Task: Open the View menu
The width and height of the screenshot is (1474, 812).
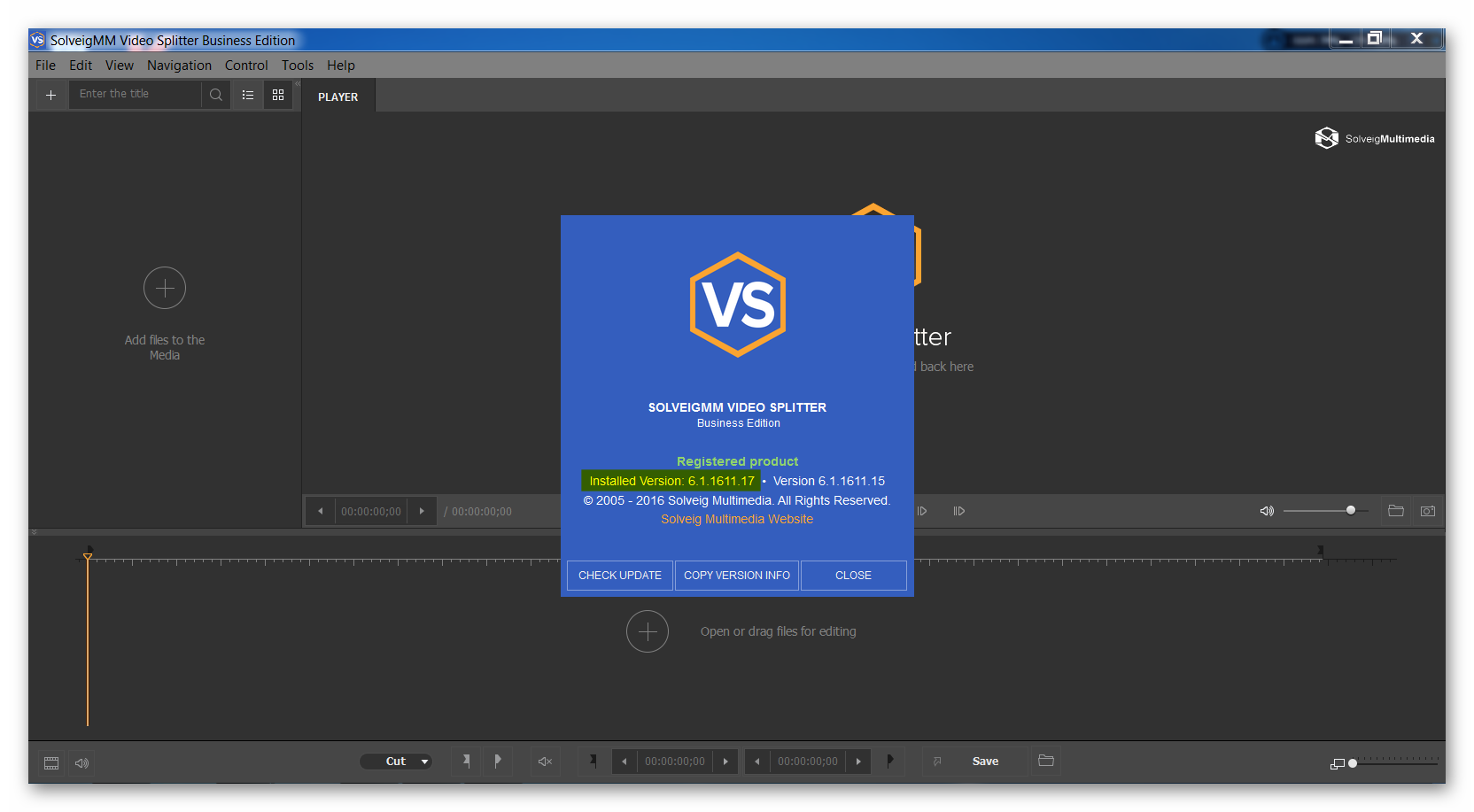Action: [x=120, y=65]
